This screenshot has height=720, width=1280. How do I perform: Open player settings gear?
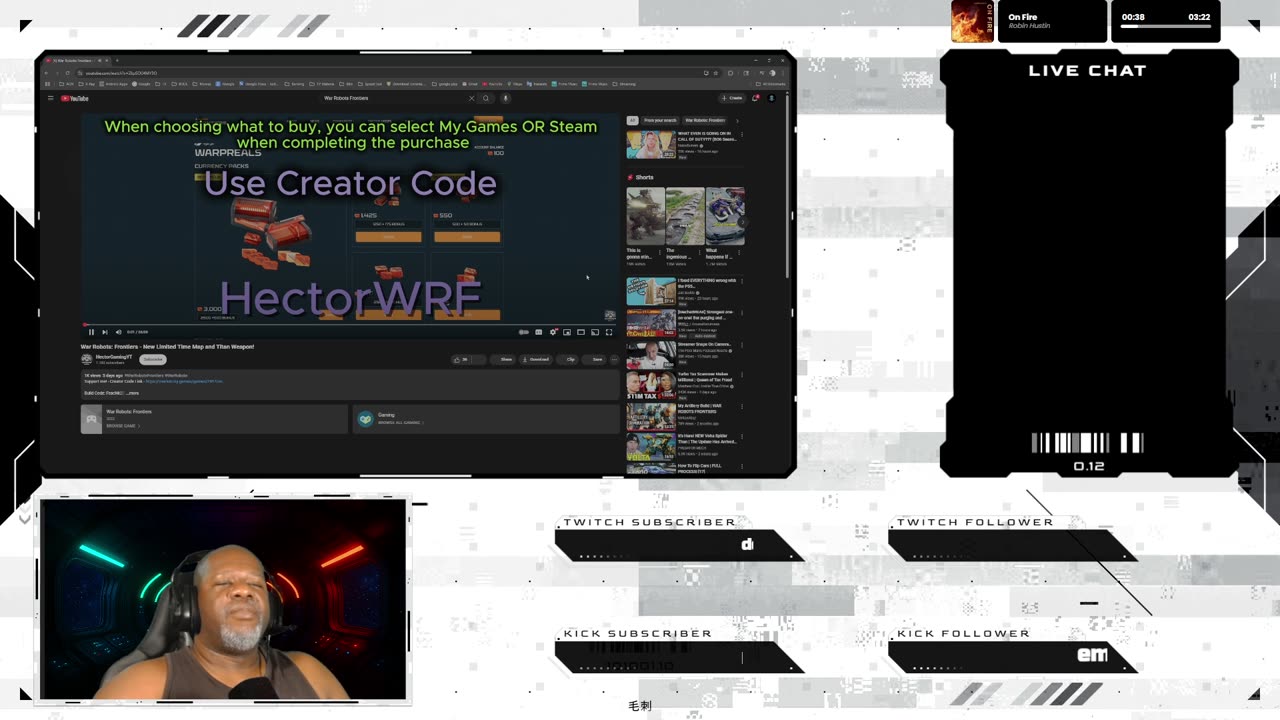[553, 331]
